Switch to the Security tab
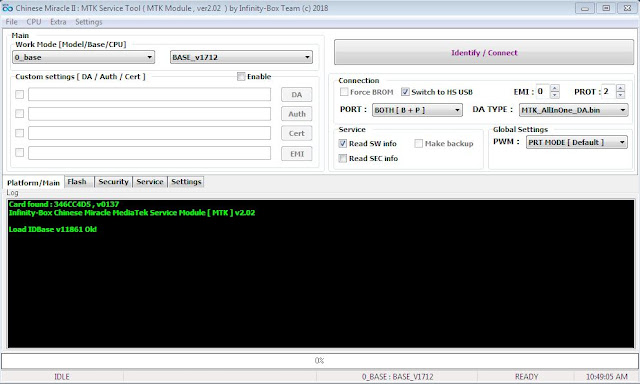The image size is (640, 384). coord(113,182)
